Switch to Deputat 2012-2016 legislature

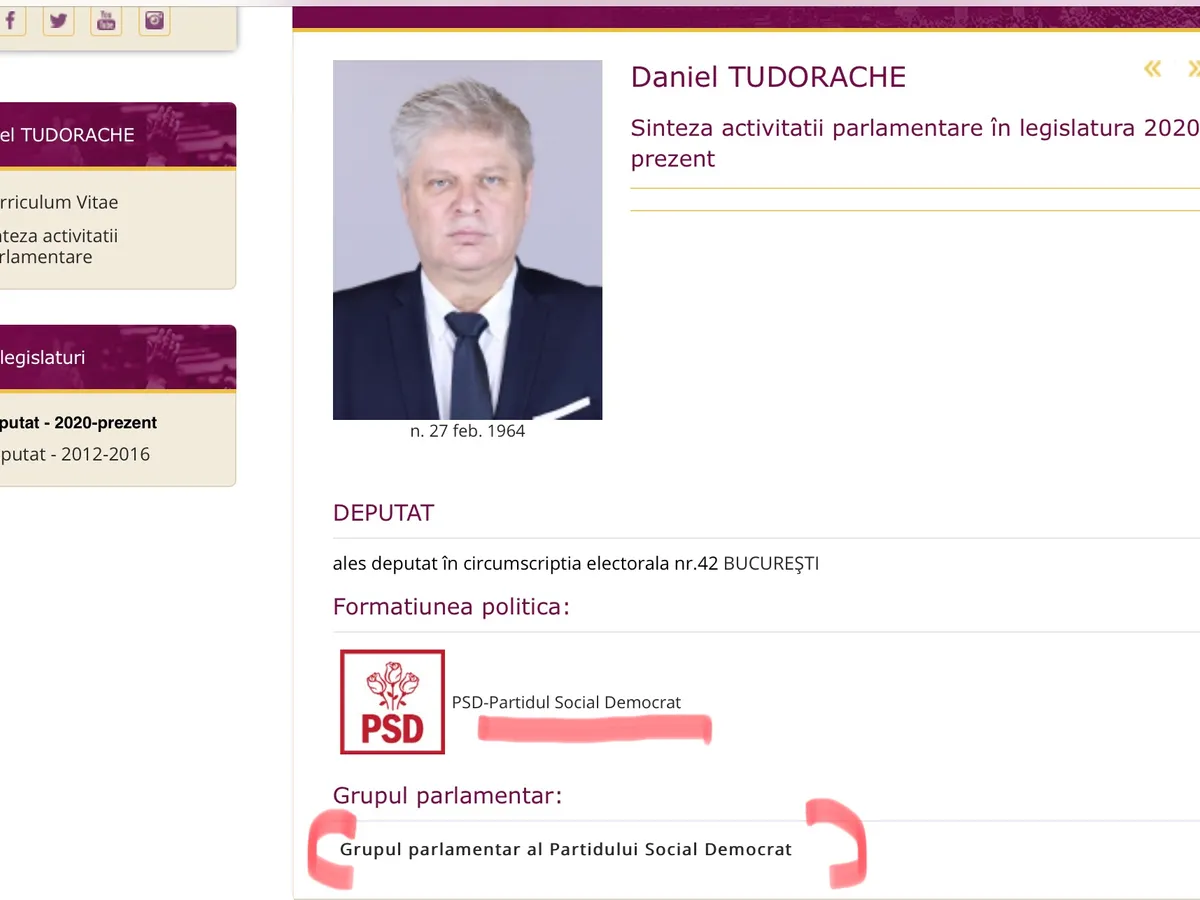point(75,454)
